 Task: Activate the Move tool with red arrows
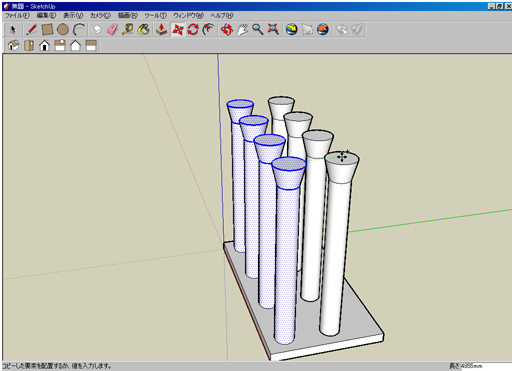178,30
